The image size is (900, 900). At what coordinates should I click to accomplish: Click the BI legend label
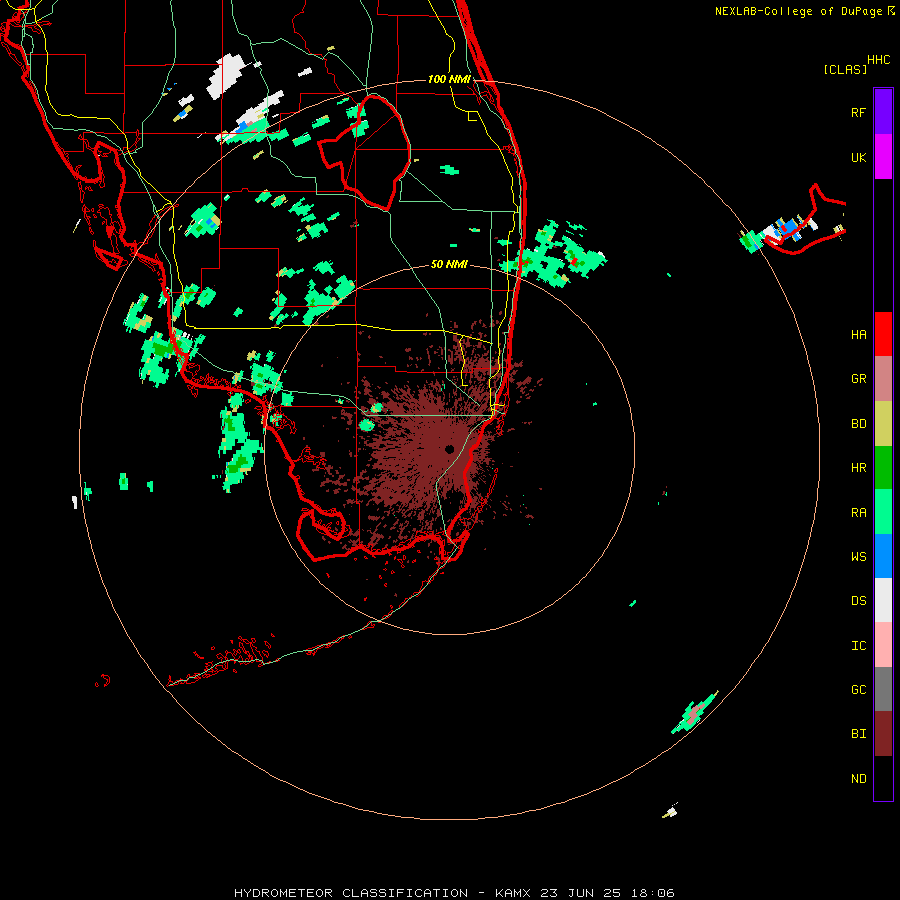coord(858,734)
